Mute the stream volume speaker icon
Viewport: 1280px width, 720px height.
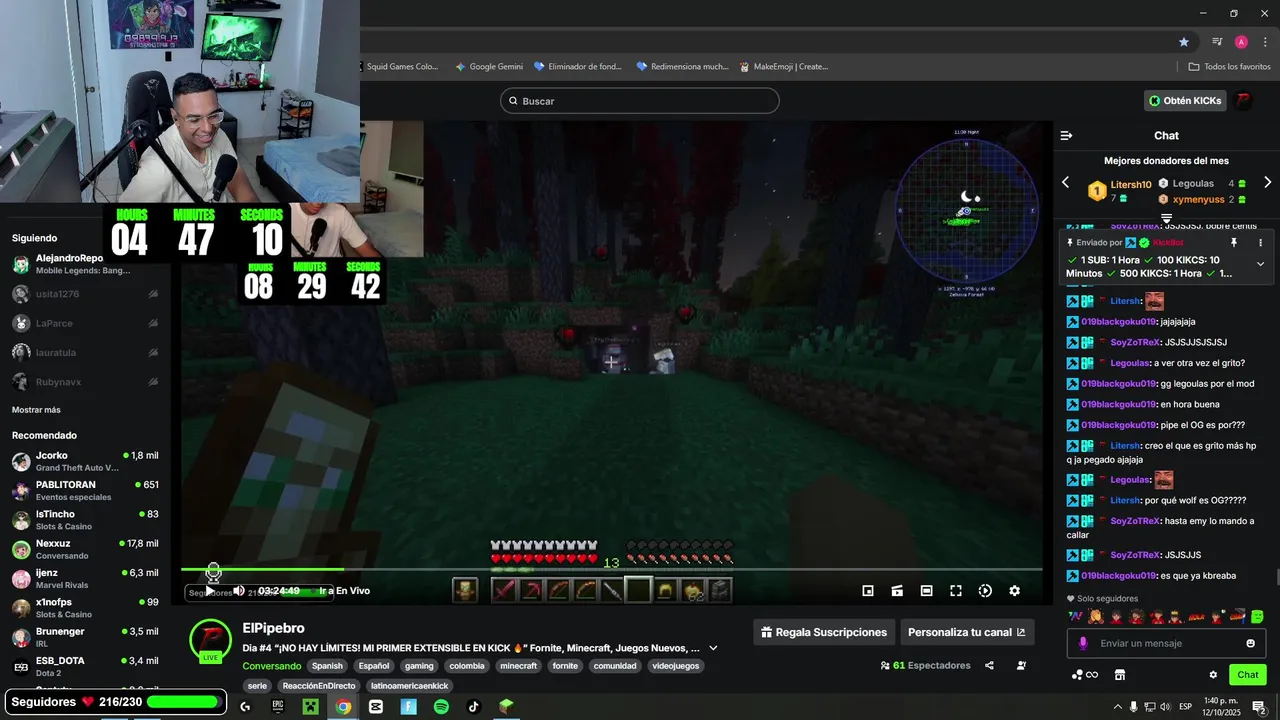click(x=239, y=591)
